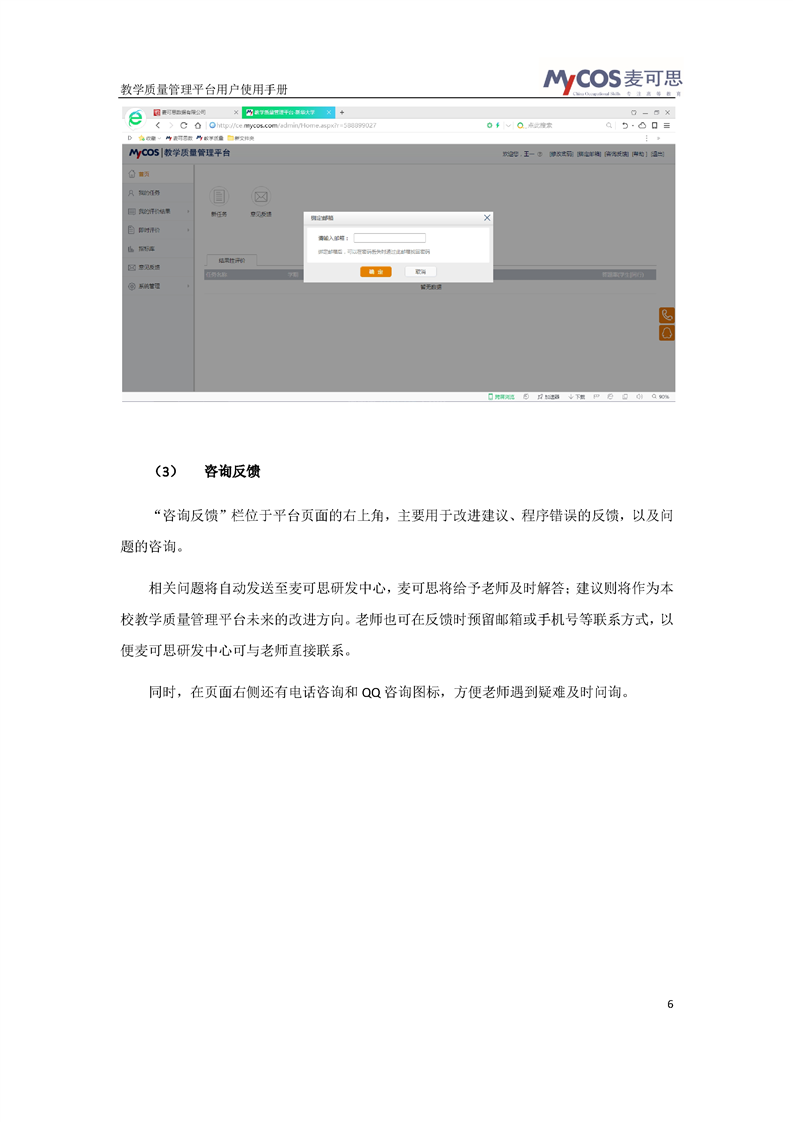Close the bind email dialog
Viewport: 793px width, 1122px height.
coord(487,217)
